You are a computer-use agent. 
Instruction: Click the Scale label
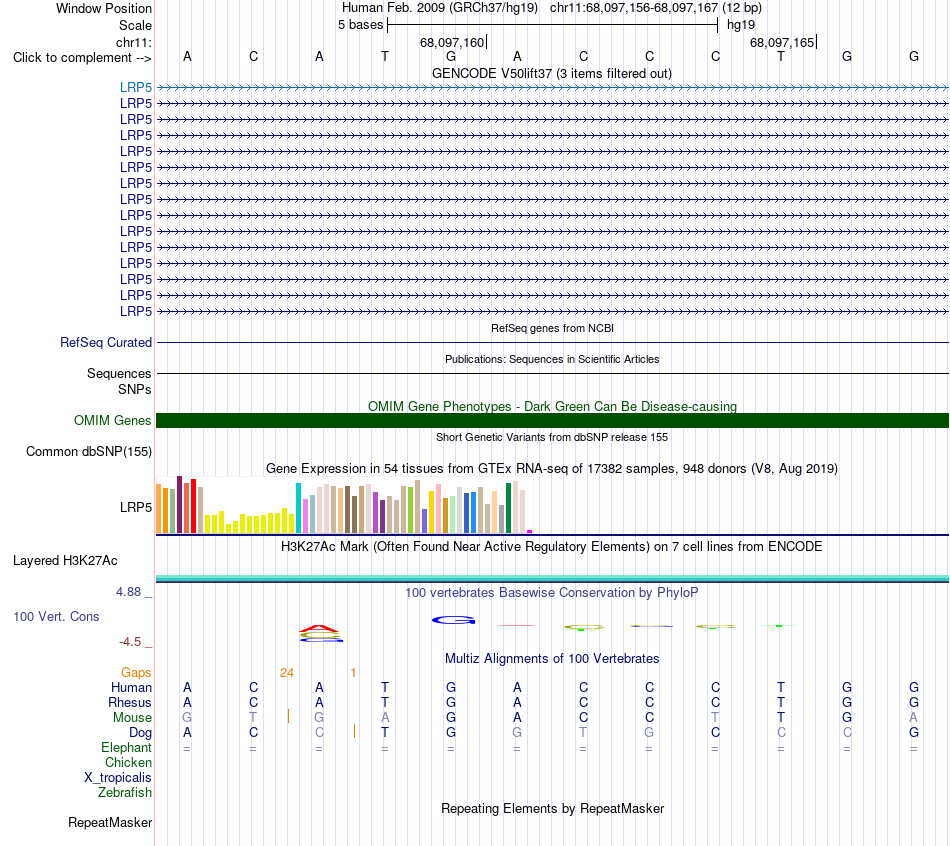point(136,25)
